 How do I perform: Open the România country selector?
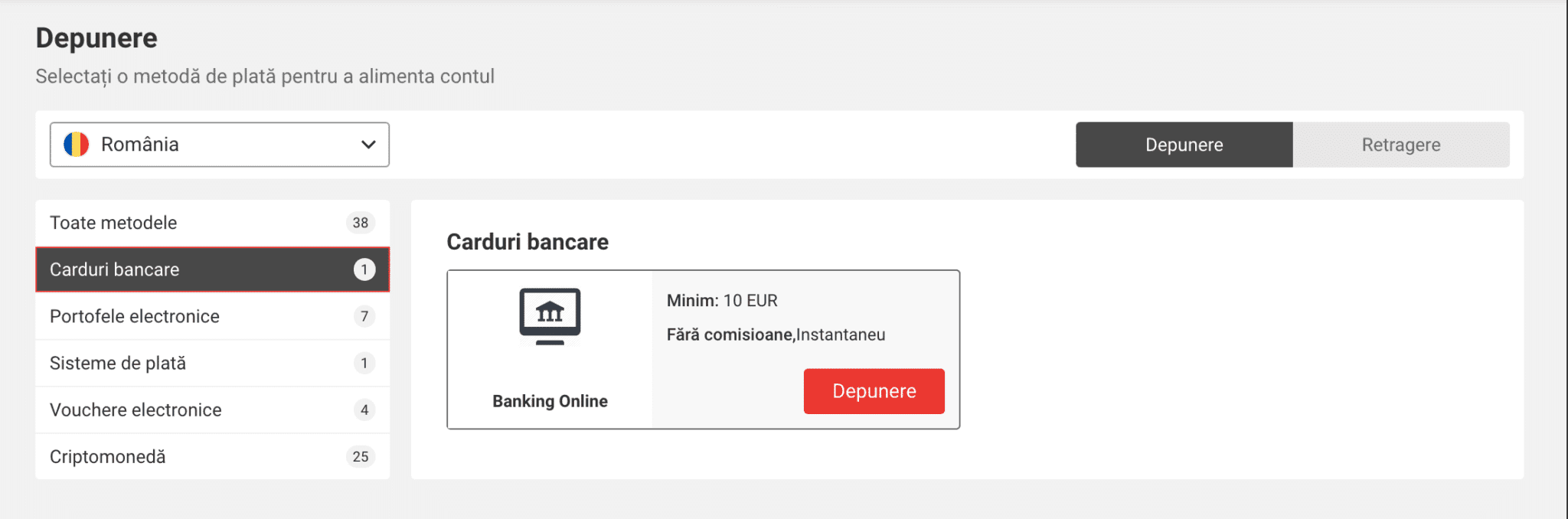pos(219,145)
